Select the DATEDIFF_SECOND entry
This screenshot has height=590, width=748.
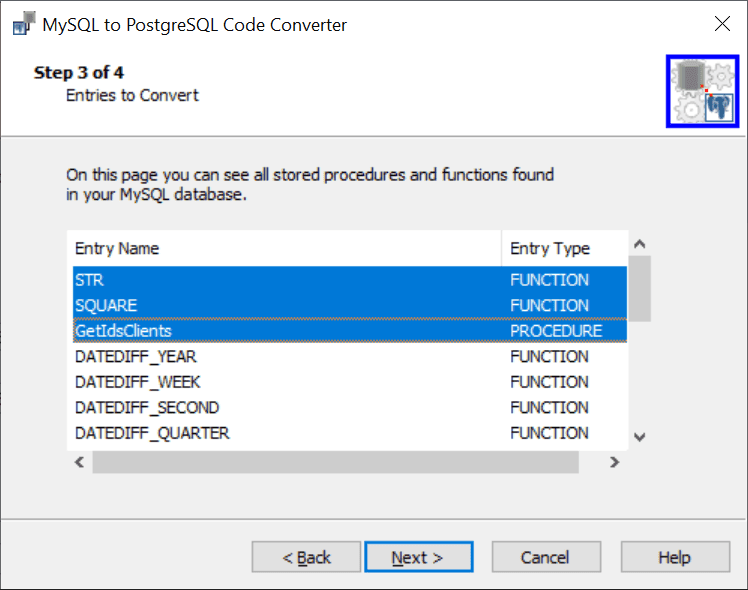tap(350, 407)
